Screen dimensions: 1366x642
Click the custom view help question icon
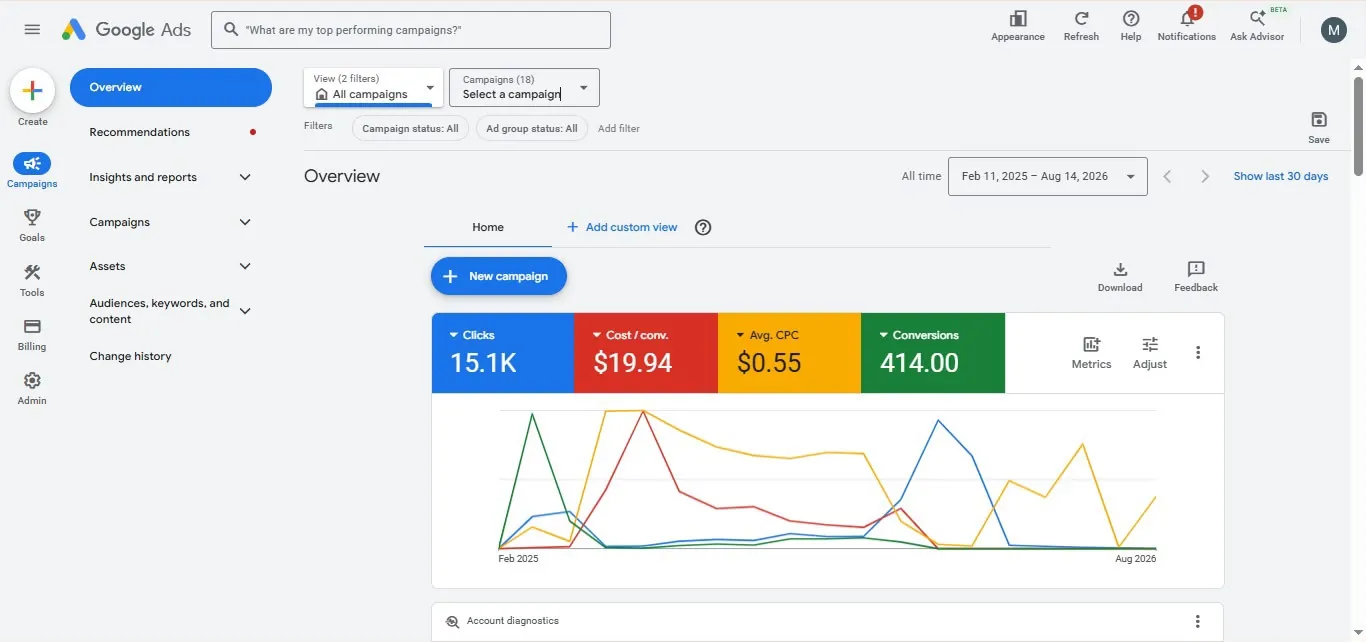(x=703, y=227)
